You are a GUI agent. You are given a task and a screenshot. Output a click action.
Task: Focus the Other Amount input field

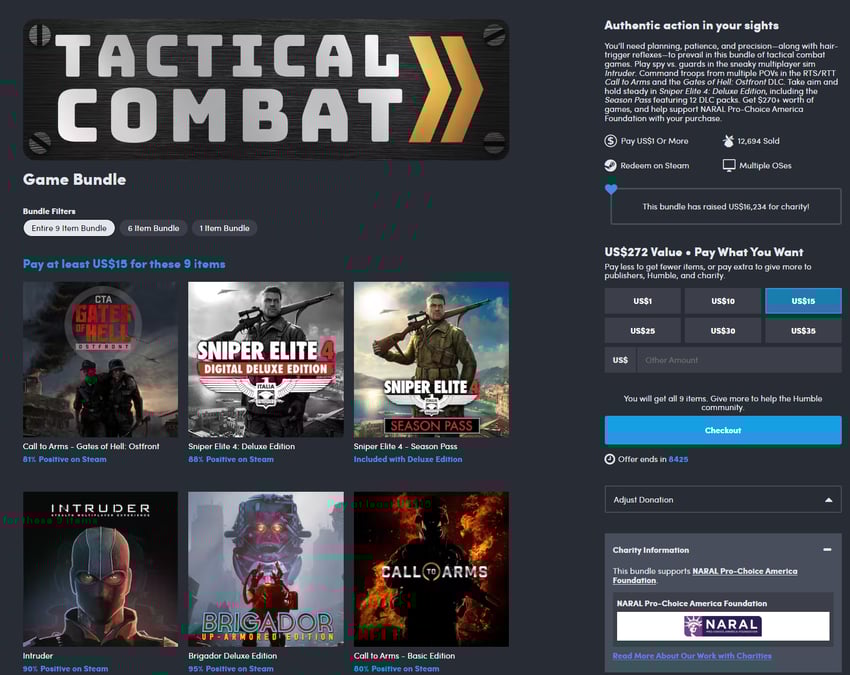[739, 360]
